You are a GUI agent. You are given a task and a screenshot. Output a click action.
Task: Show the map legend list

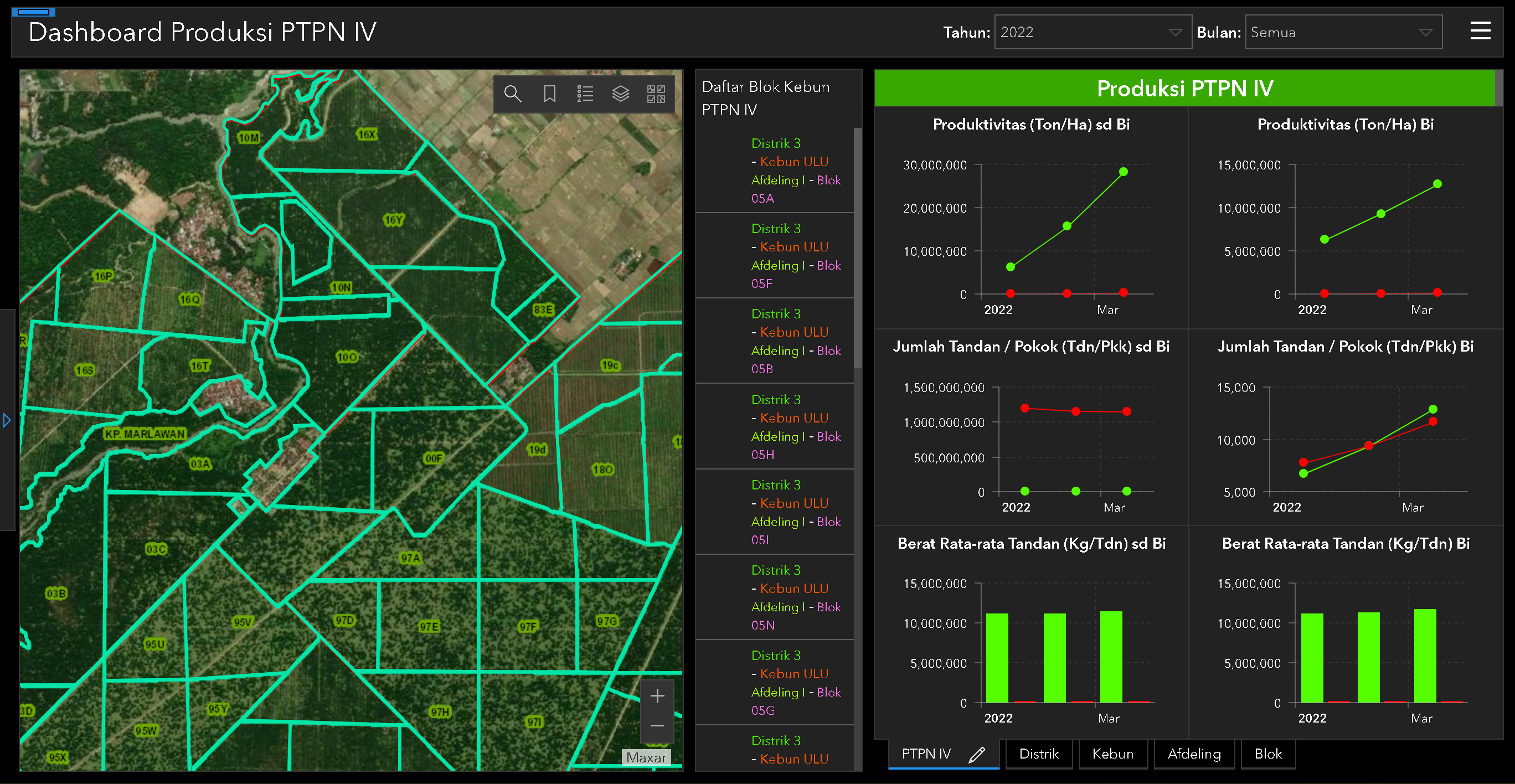[x=585, y=94]
